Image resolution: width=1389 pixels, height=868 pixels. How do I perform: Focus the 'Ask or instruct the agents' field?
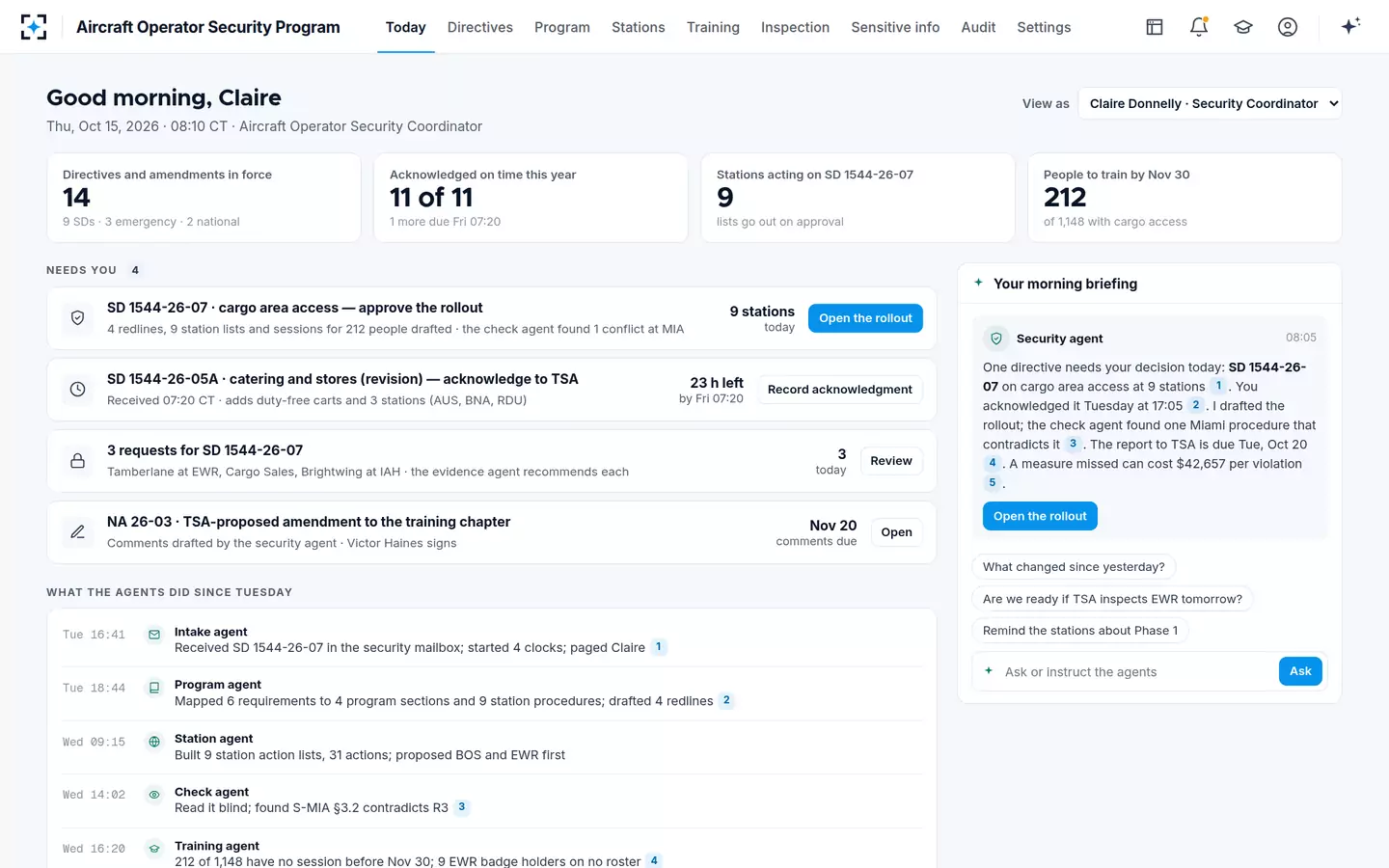pos(1138,672)
